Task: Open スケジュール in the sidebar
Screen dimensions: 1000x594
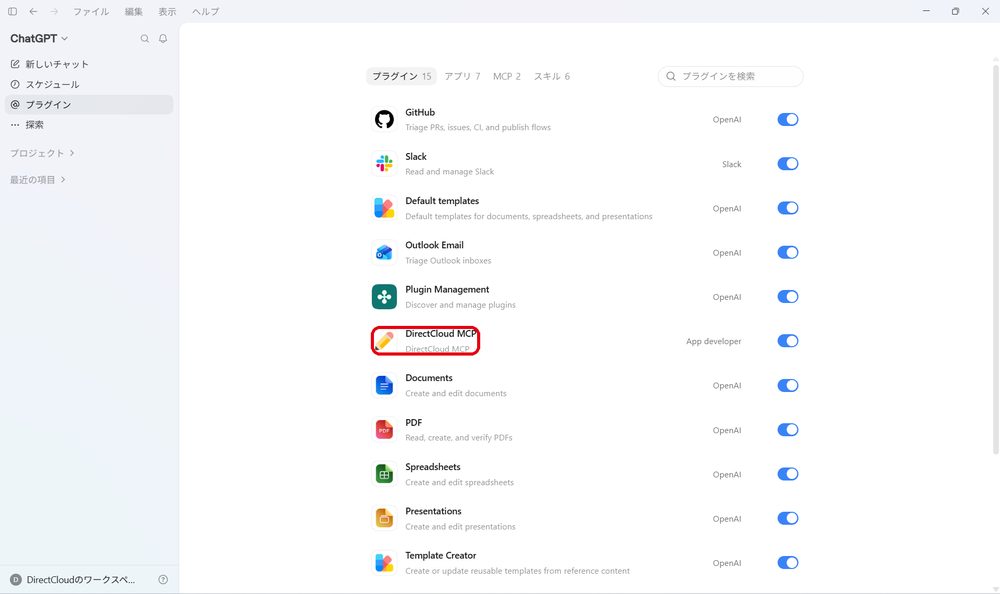Action: click(x=89, y=84)
